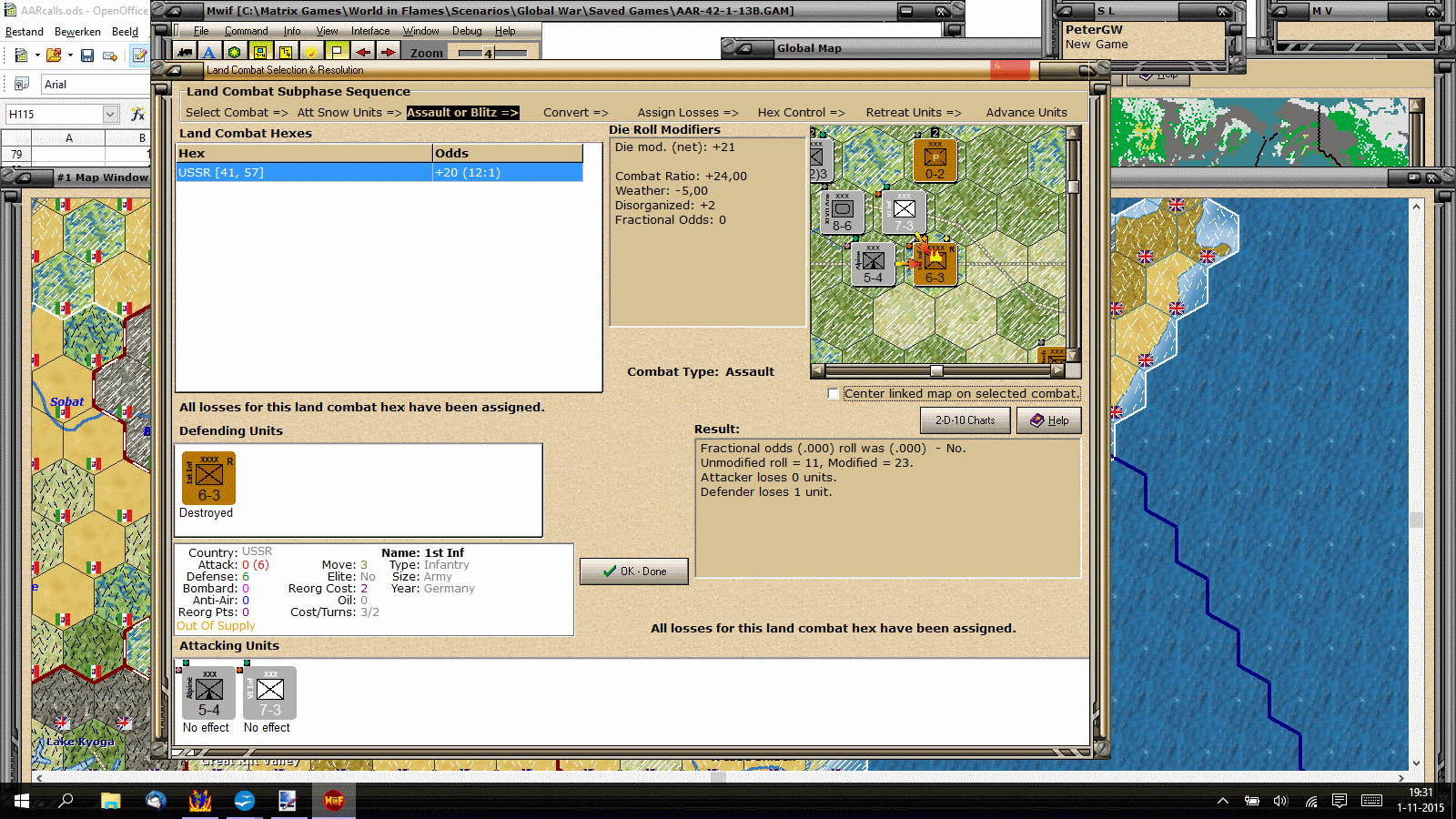This screenshot has width=1456, height=819.
Task: Open the Window menu in Mwif
Action: tap(421, 31)
